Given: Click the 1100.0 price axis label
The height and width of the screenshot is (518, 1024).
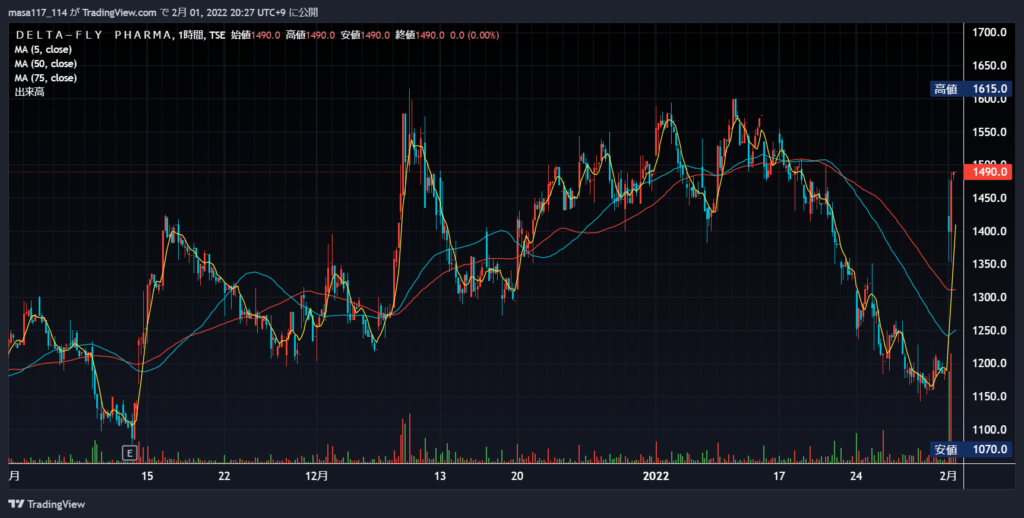Looking at the screenshot, I should pos(989,430).
